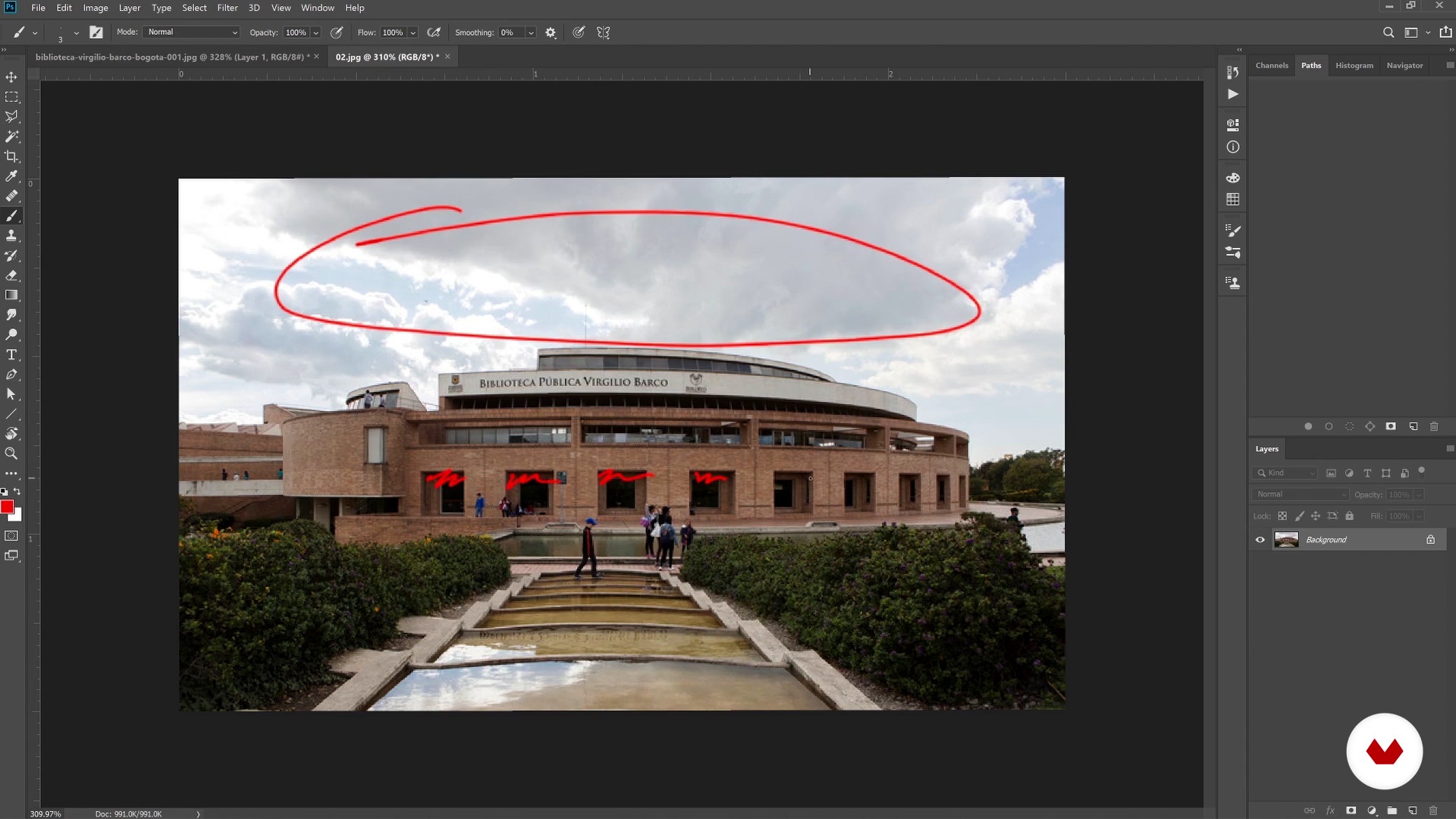The width and height of the screenshot is (1456, 819).
Task: Open the Brush Settings panel icon
Action: coord(1233,230)
